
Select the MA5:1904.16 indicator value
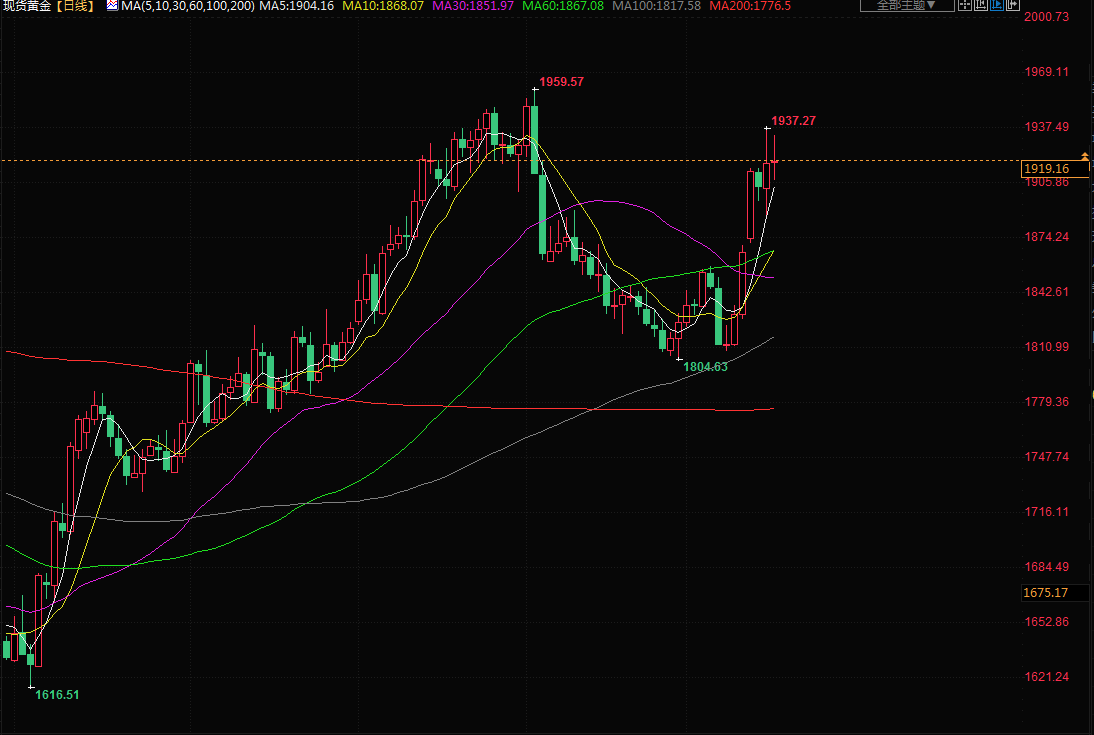(296, 6)
